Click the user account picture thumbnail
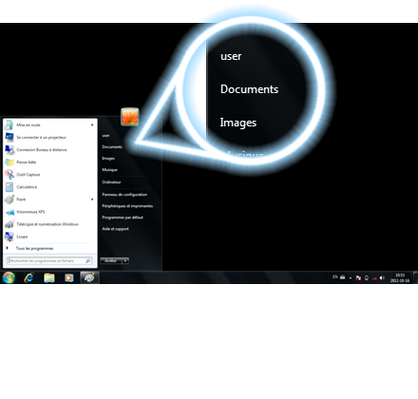 point(130,117)
